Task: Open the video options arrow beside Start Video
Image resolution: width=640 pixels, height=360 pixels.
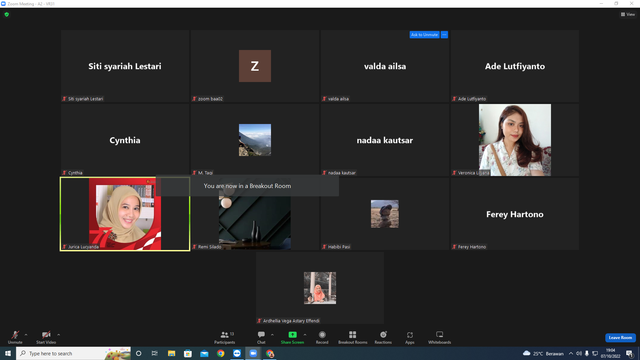Action: pos(59,335)
